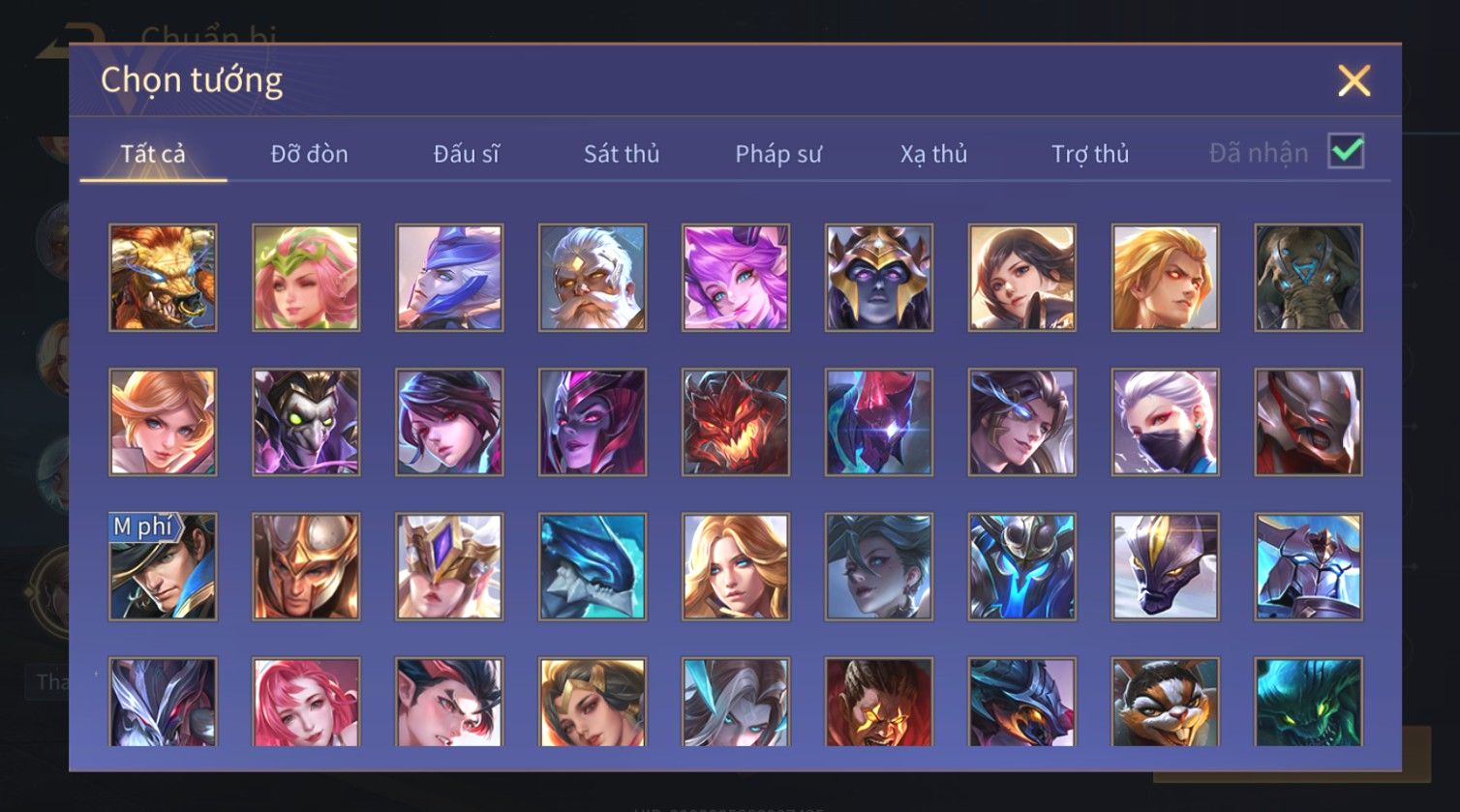The height and width of the screenshot is (812, 1460).
Task: Select the golden-horned bull beast hero portrait
Action: coord(163,279)
